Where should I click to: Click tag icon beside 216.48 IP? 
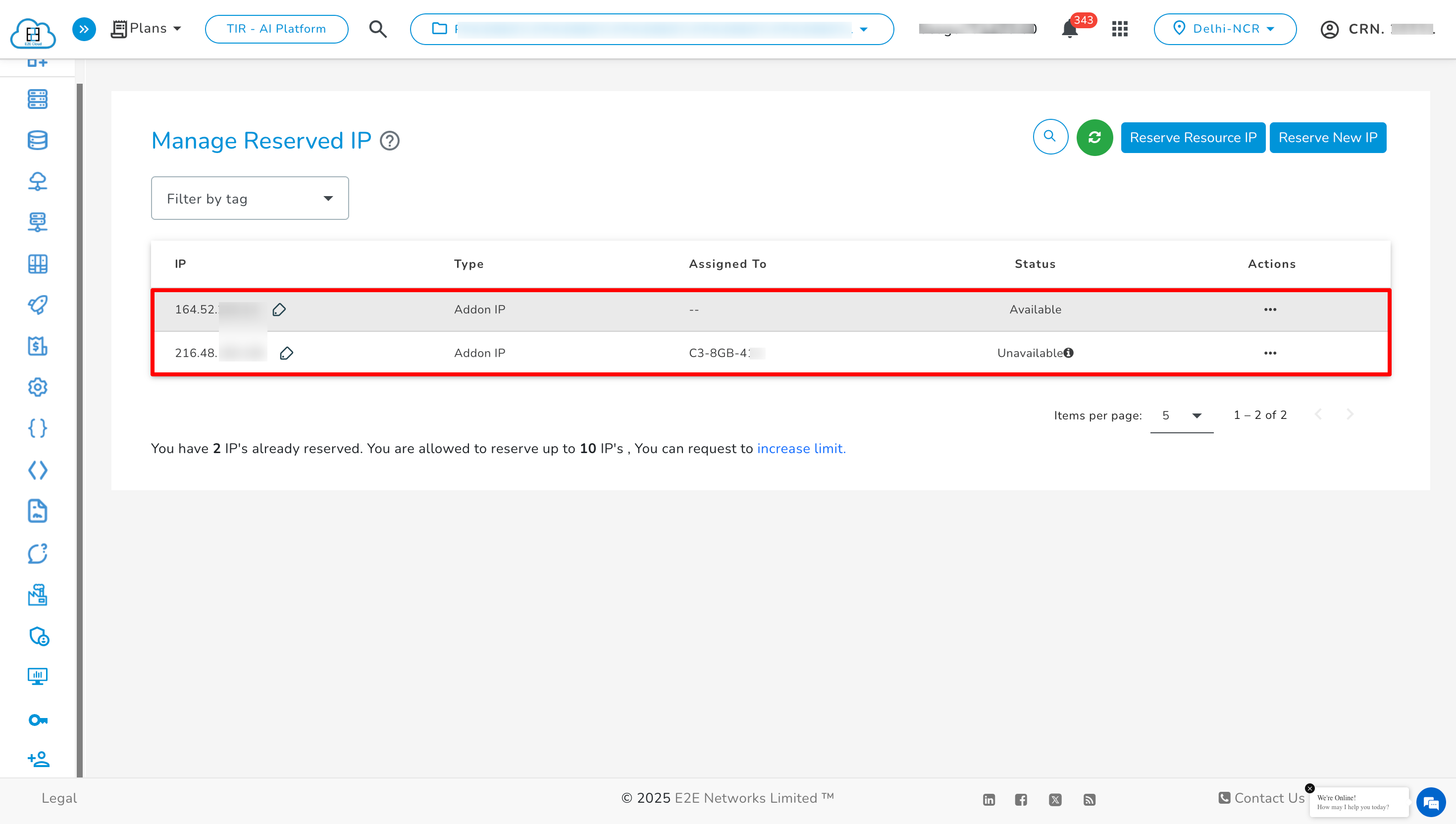click(x=286, y=353)
